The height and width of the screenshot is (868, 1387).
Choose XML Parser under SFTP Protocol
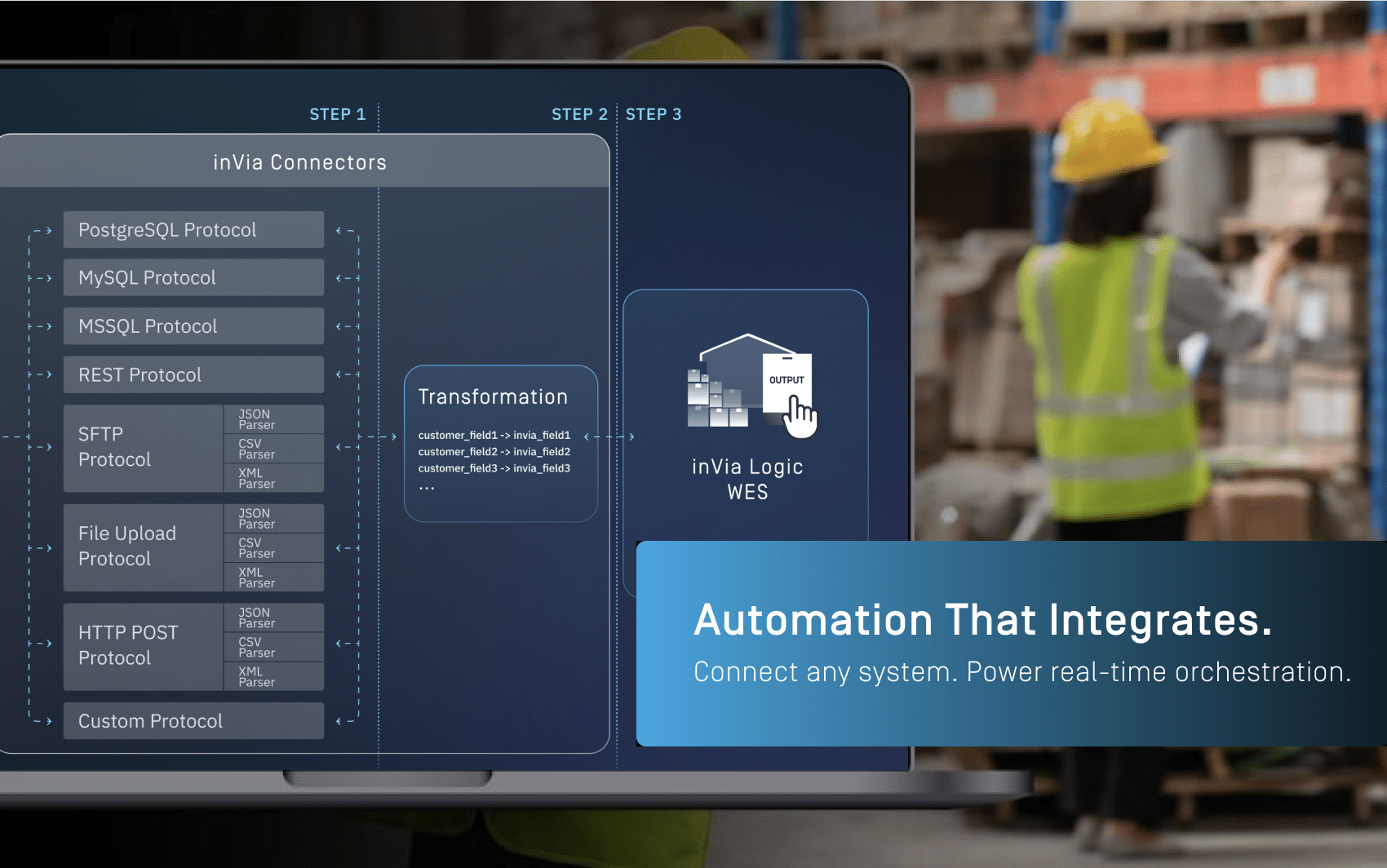(274, 478)
